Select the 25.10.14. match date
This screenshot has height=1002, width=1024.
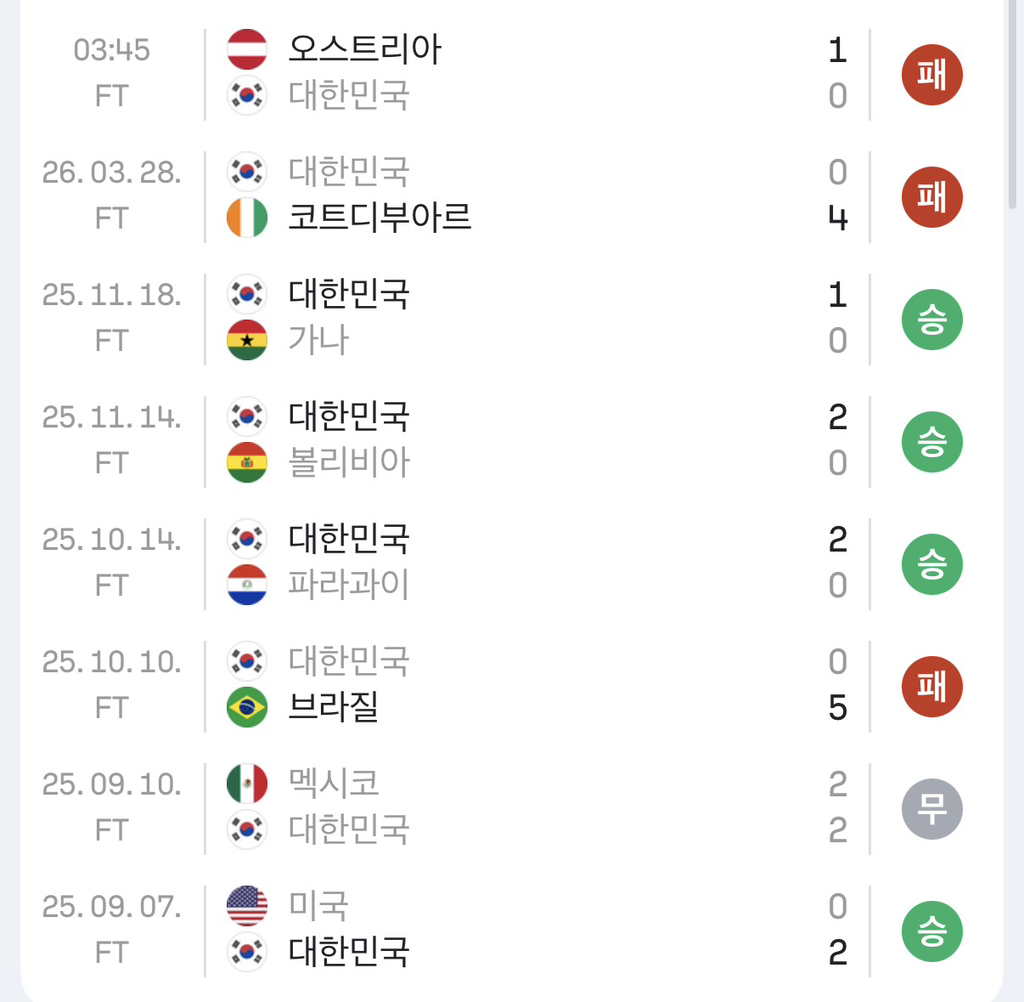tap(112, 540)
